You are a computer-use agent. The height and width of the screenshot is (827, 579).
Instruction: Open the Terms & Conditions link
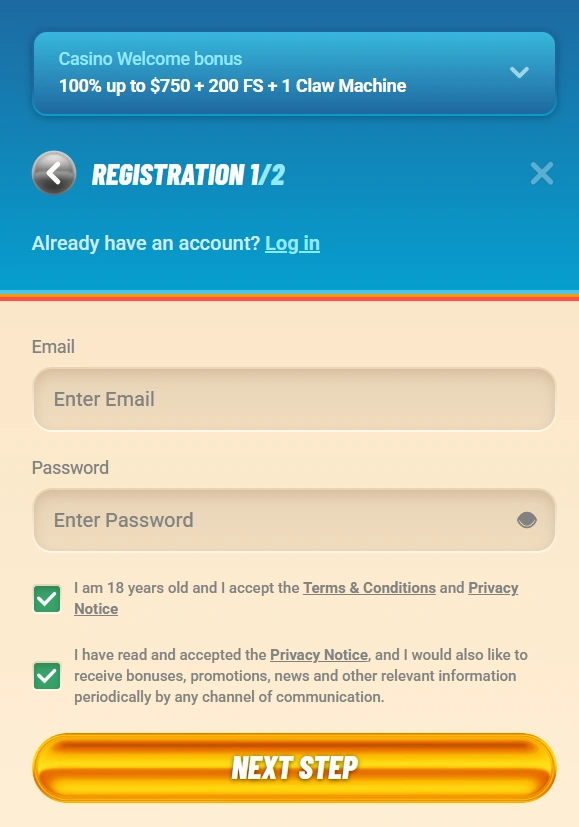369,588
